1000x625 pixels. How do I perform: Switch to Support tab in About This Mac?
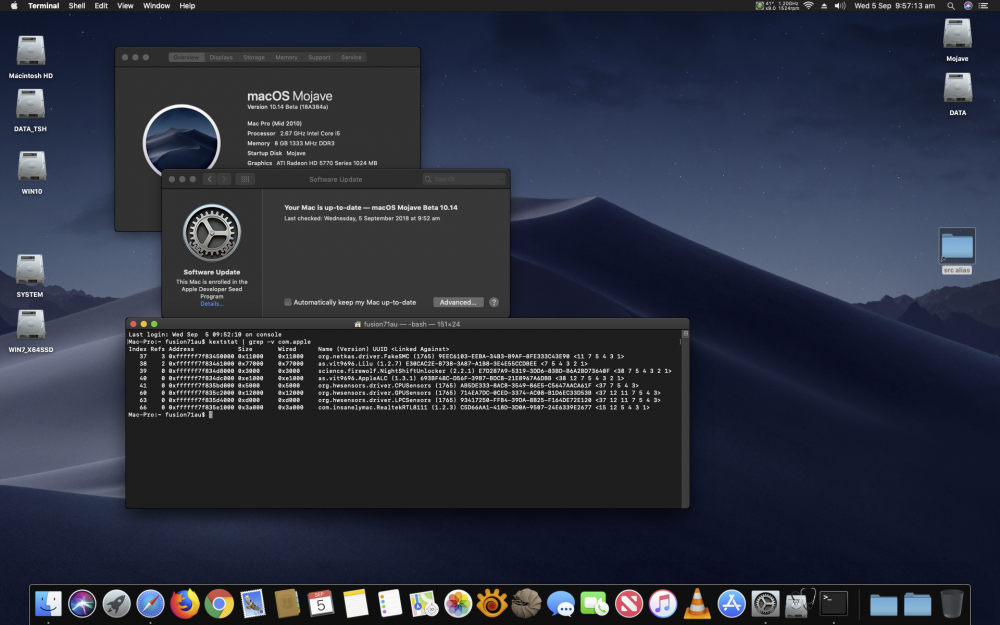(x=319, y=57)
